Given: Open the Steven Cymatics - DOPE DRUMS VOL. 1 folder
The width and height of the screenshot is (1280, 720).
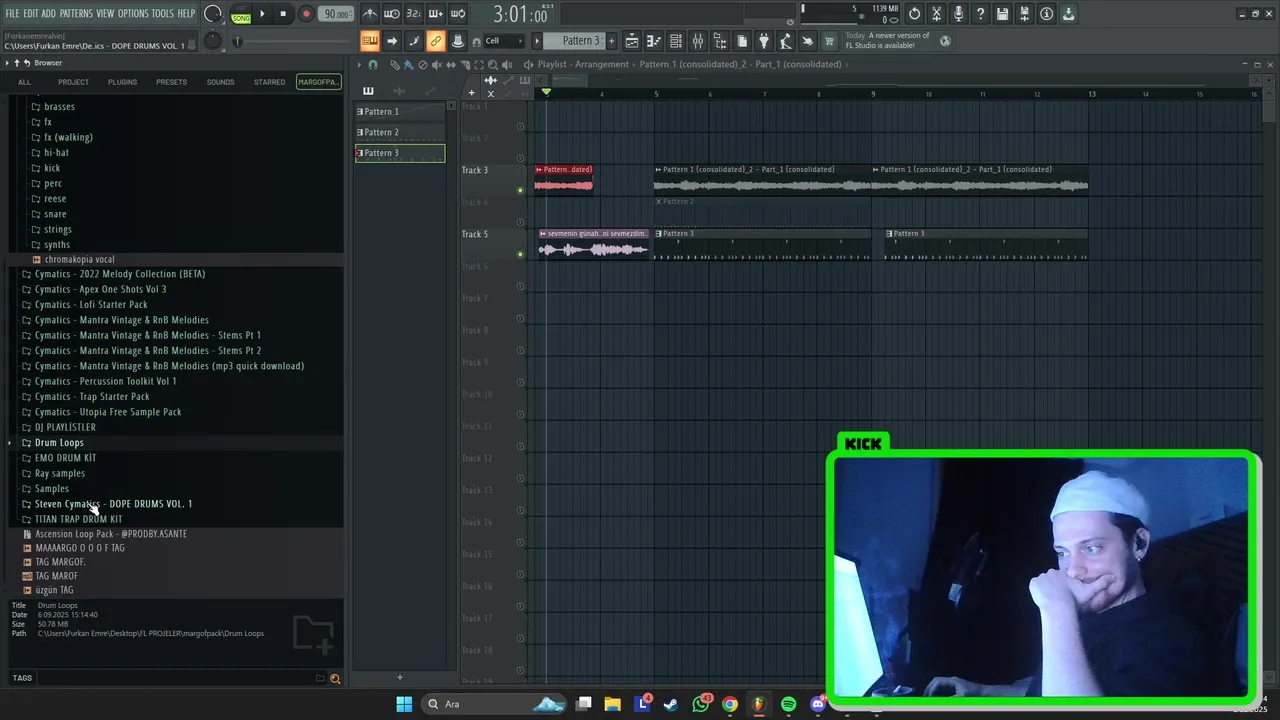Looking at the screenshot, I should point(113,504).
